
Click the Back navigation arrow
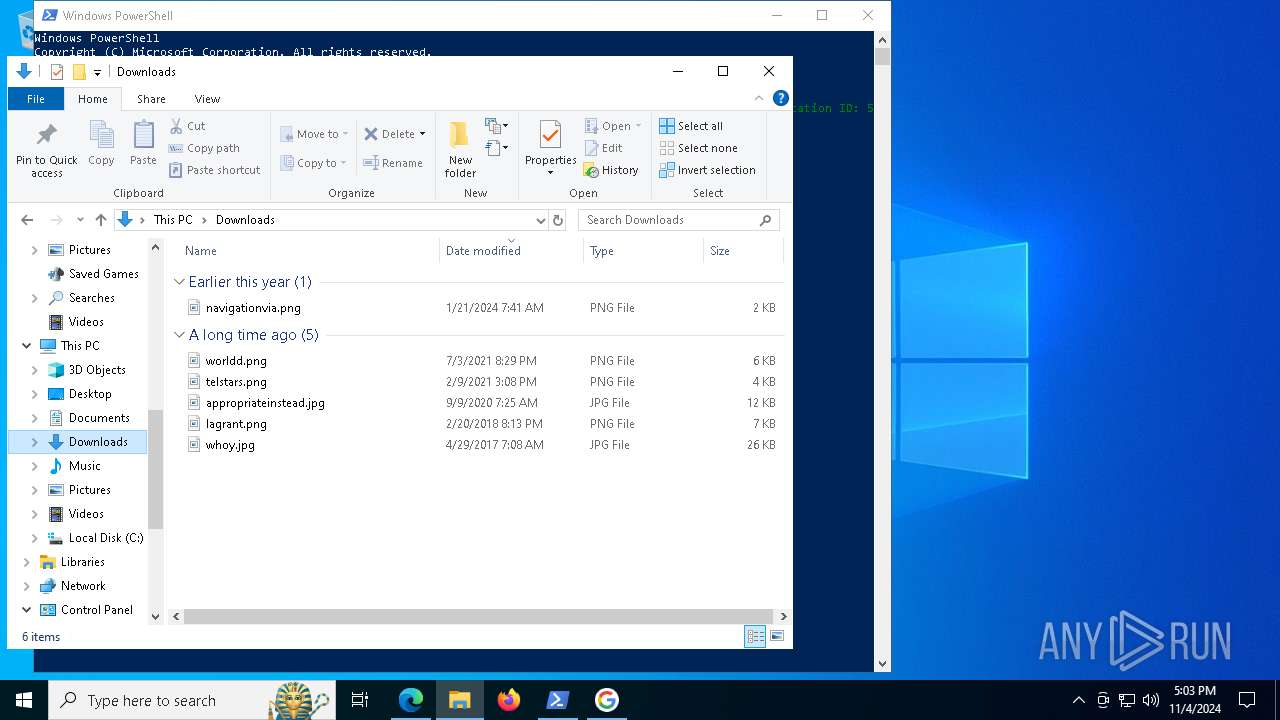pyautogui.click(x=27, y=220)
